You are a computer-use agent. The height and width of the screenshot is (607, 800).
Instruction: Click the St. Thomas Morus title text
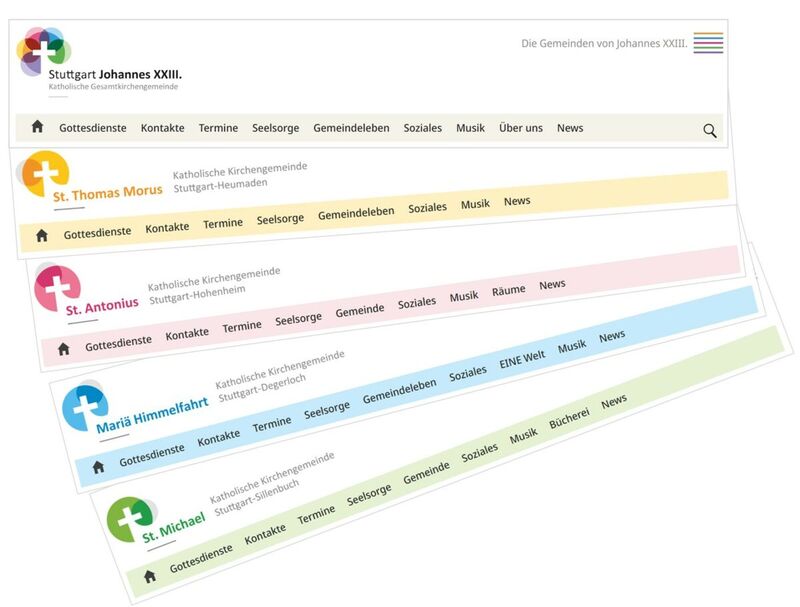[107, 193]
